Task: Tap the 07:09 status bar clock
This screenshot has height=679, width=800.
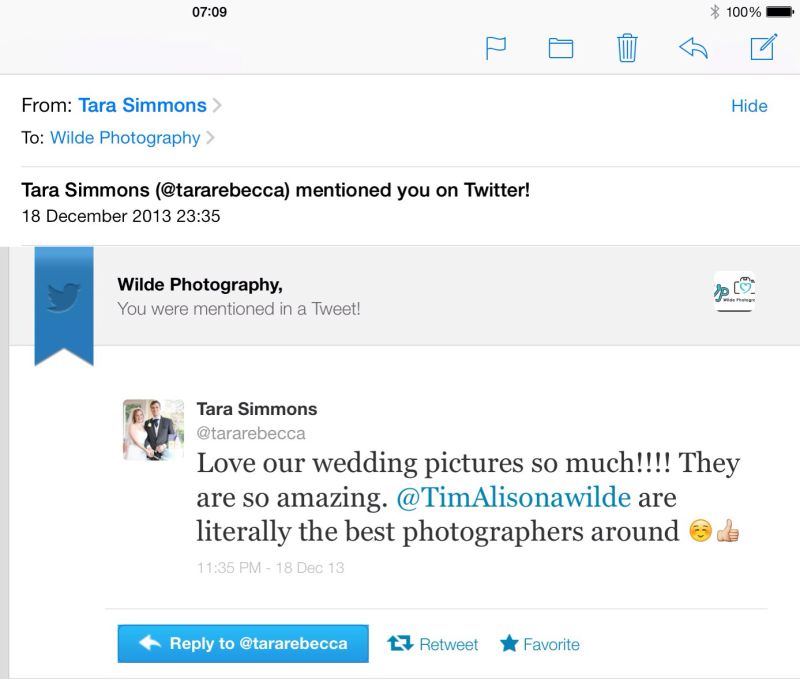Action: click(x=209, y=12)
